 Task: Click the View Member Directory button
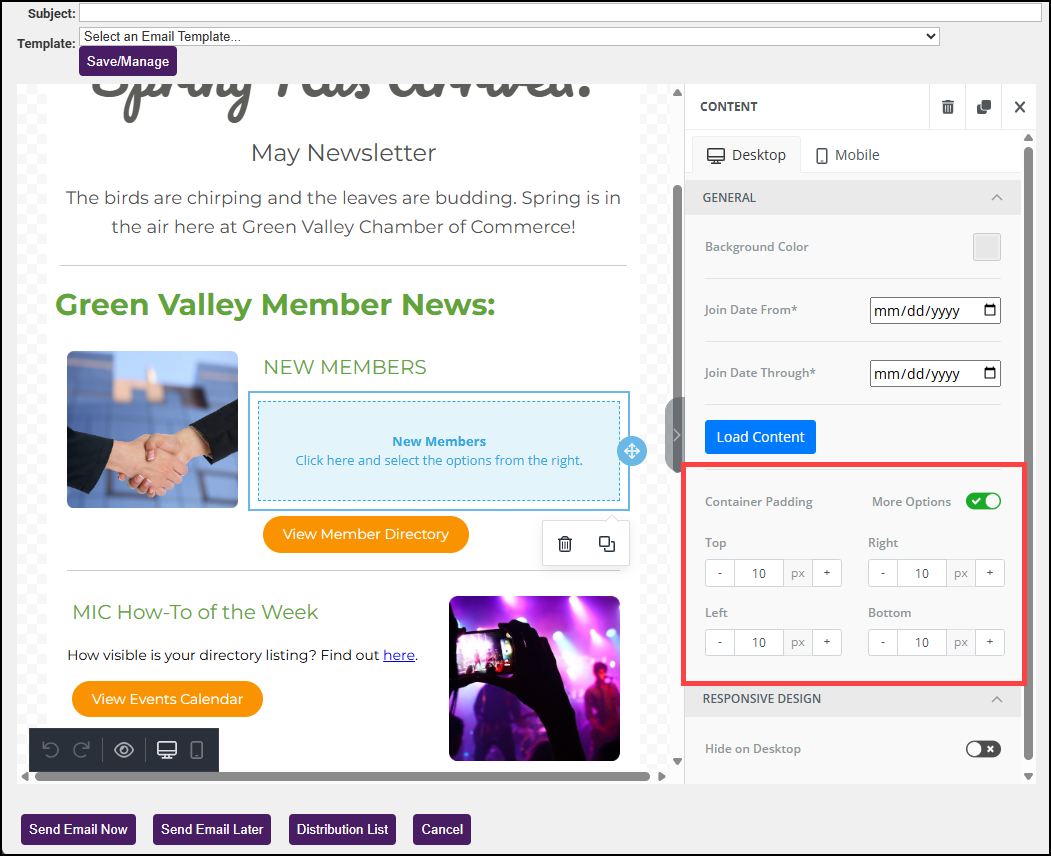pos(366,534)
